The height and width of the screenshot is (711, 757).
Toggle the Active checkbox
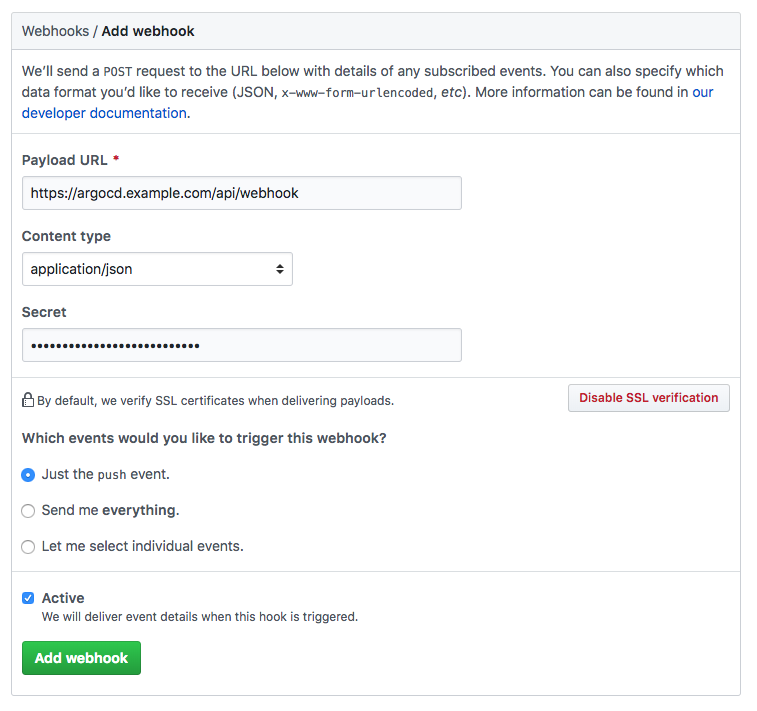(x=28, y=598)
